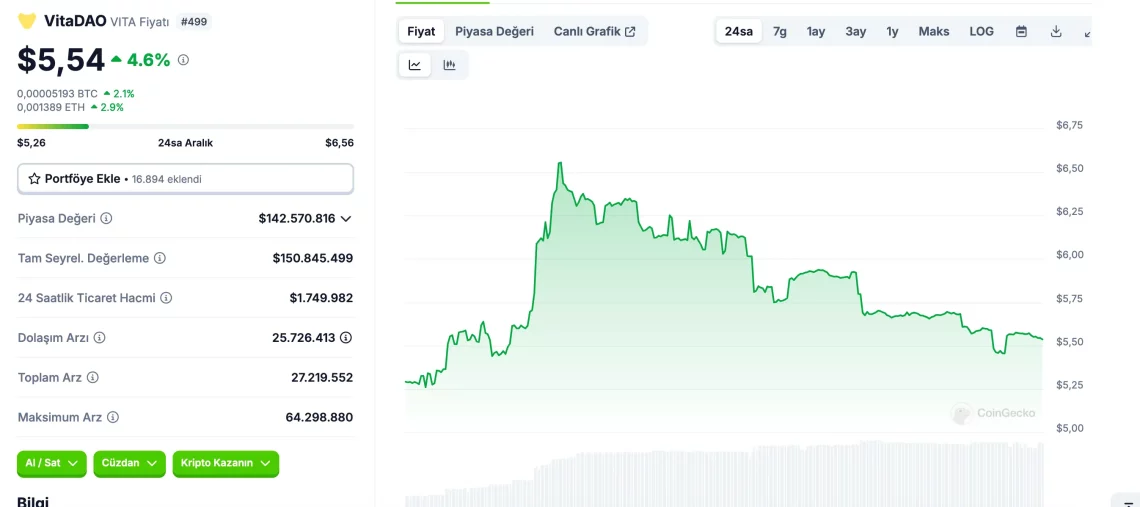The width and height of the screenshot is (1140, 507).
Task: Click the download chart data icon
Action: pyautogui.click(x=1056, y=31)
